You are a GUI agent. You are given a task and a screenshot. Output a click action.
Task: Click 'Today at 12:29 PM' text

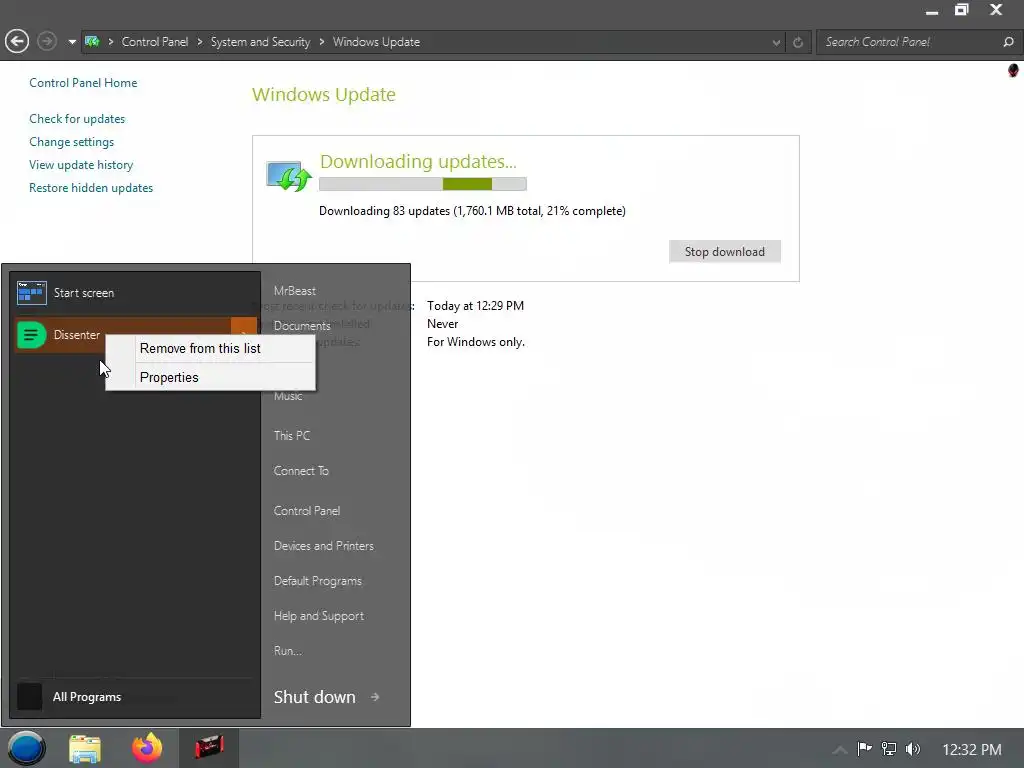click(475, 306)
